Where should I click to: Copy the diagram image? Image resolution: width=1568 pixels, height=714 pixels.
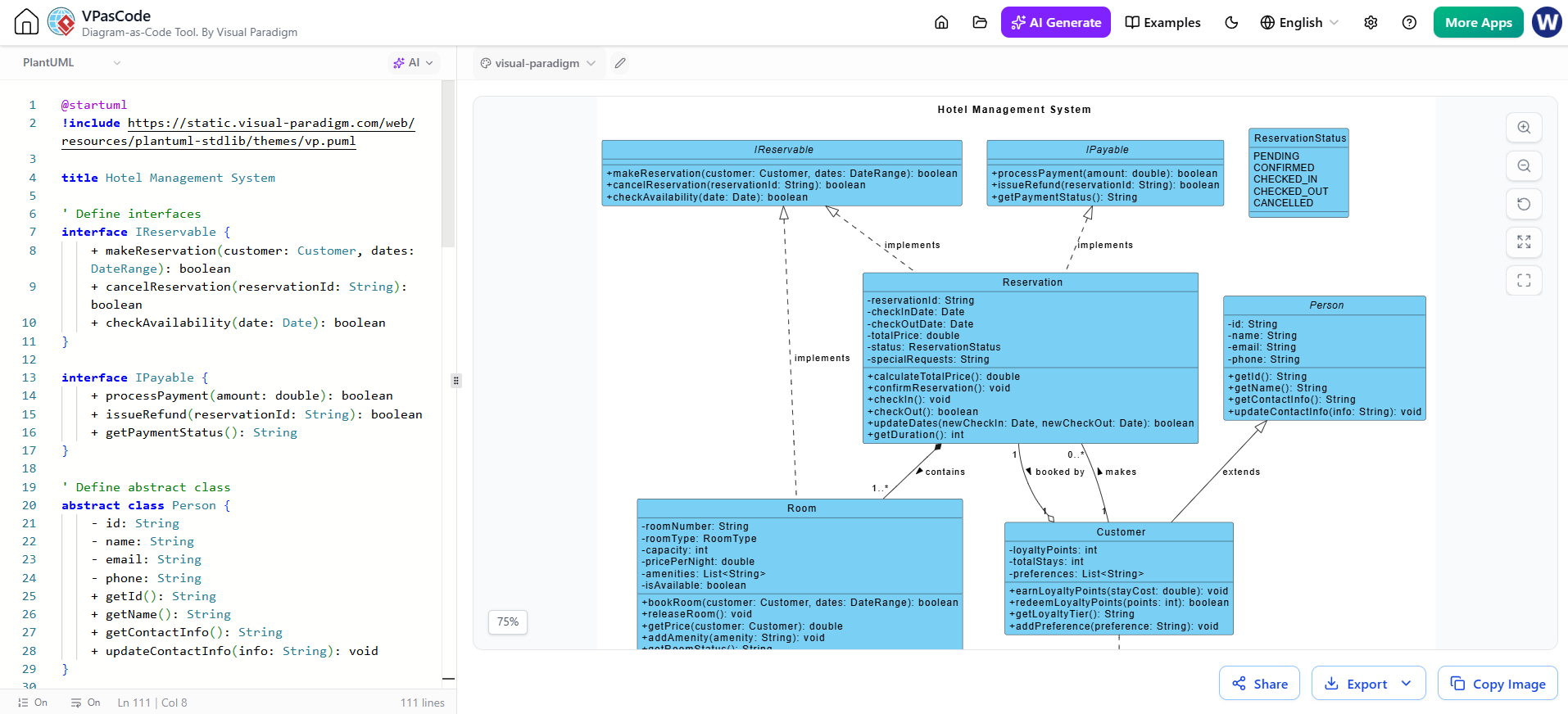[1498, 684]
